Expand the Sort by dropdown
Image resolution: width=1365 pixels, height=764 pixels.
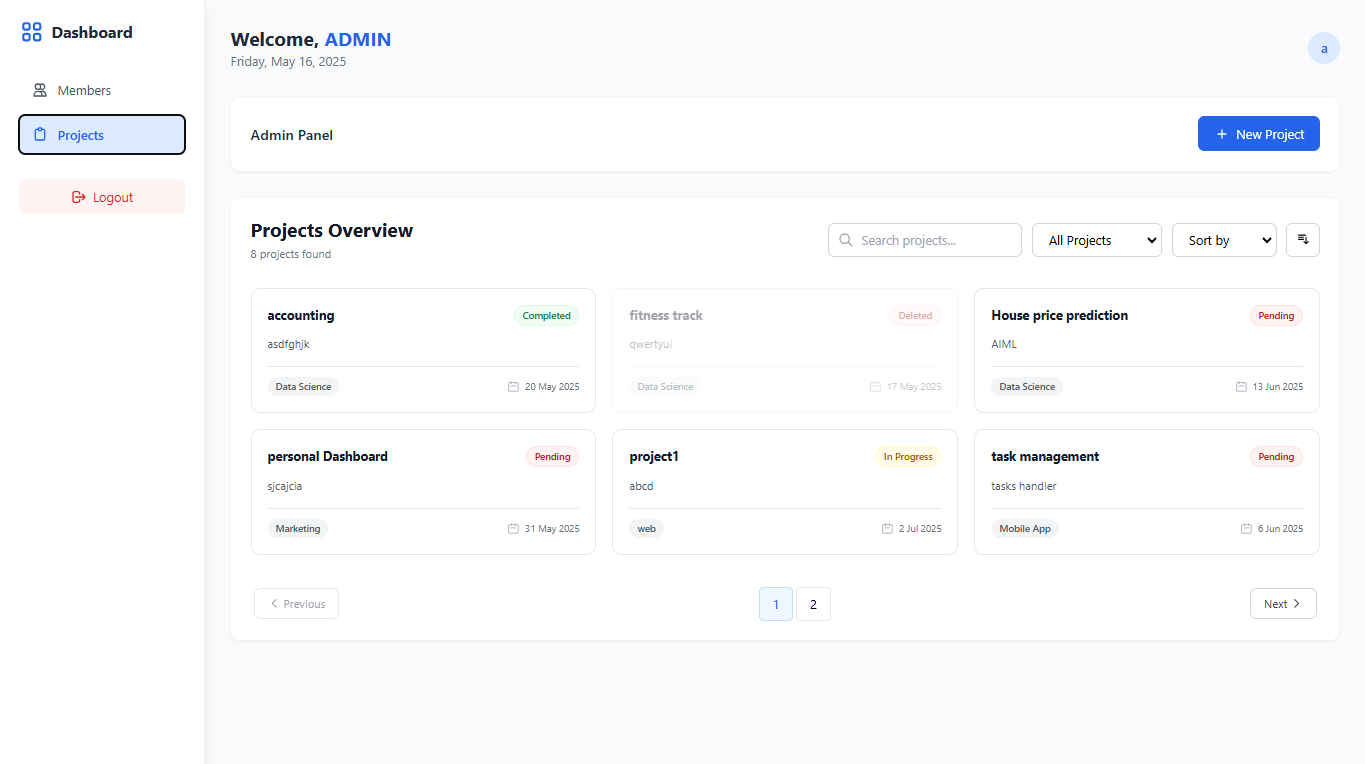[x=1223, y=240]
